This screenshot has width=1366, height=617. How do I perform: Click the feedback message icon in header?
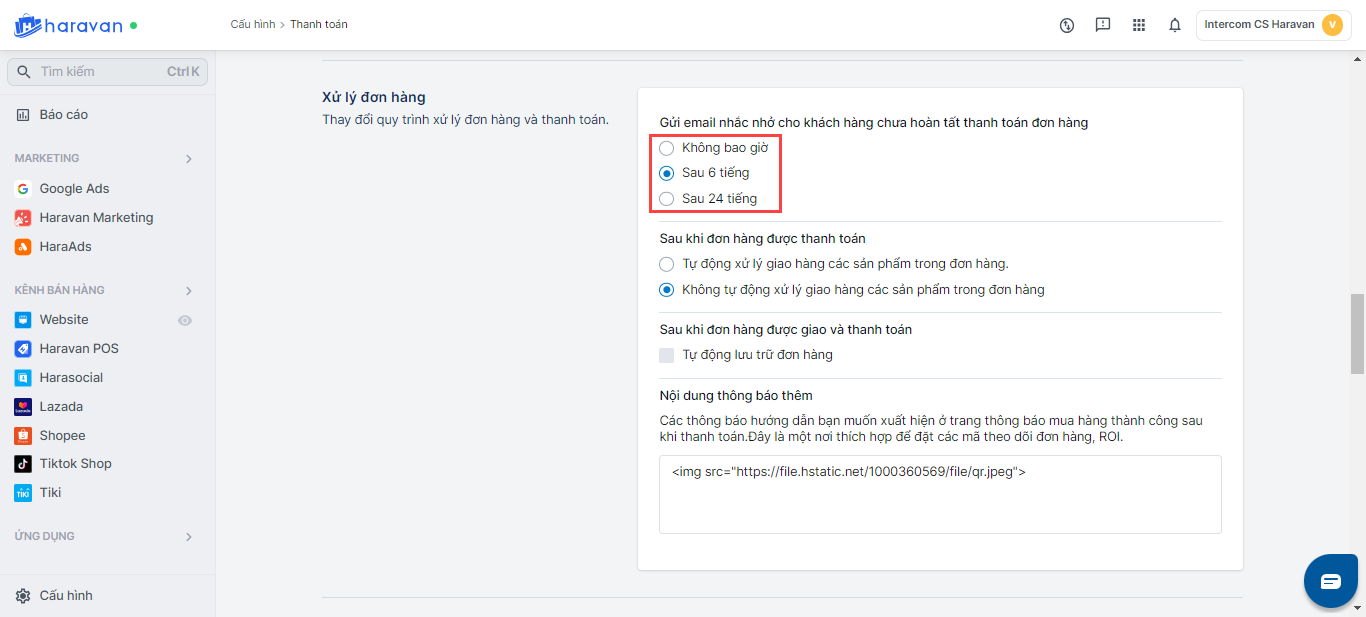coord(1103,25)
